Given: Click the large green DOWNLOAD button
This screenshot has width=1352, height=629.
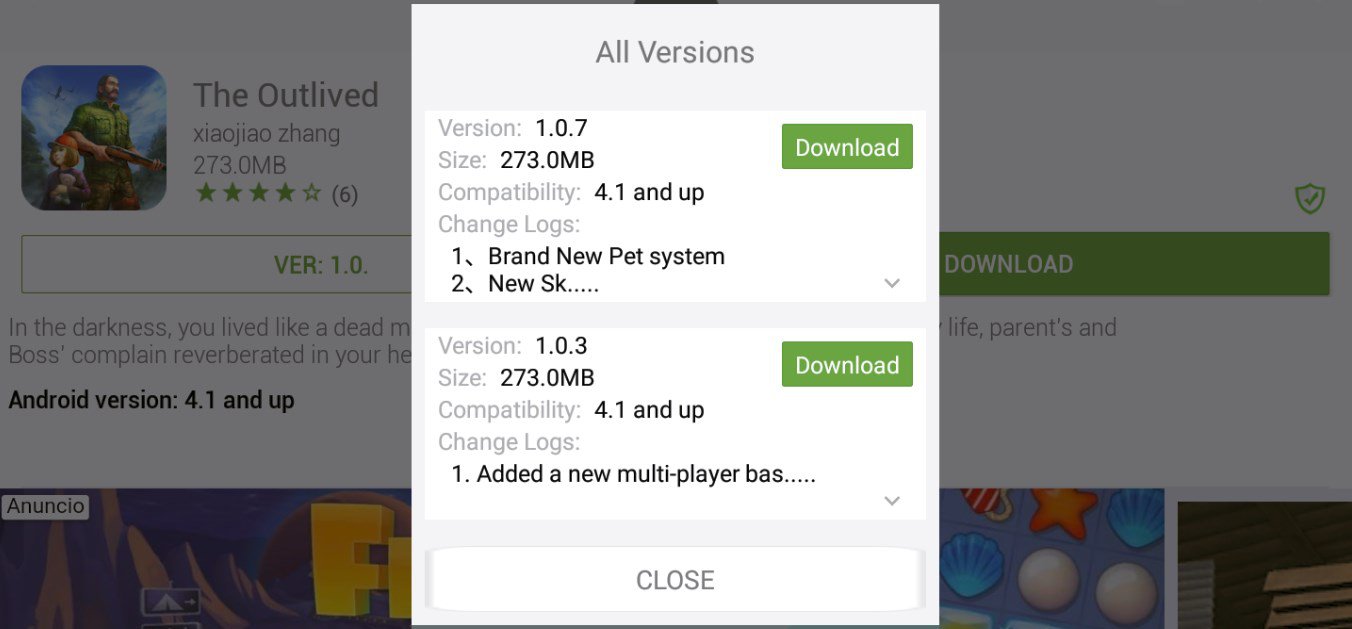Looking at the screenshot, I should pyautogui.click(x=1134, y=264).
